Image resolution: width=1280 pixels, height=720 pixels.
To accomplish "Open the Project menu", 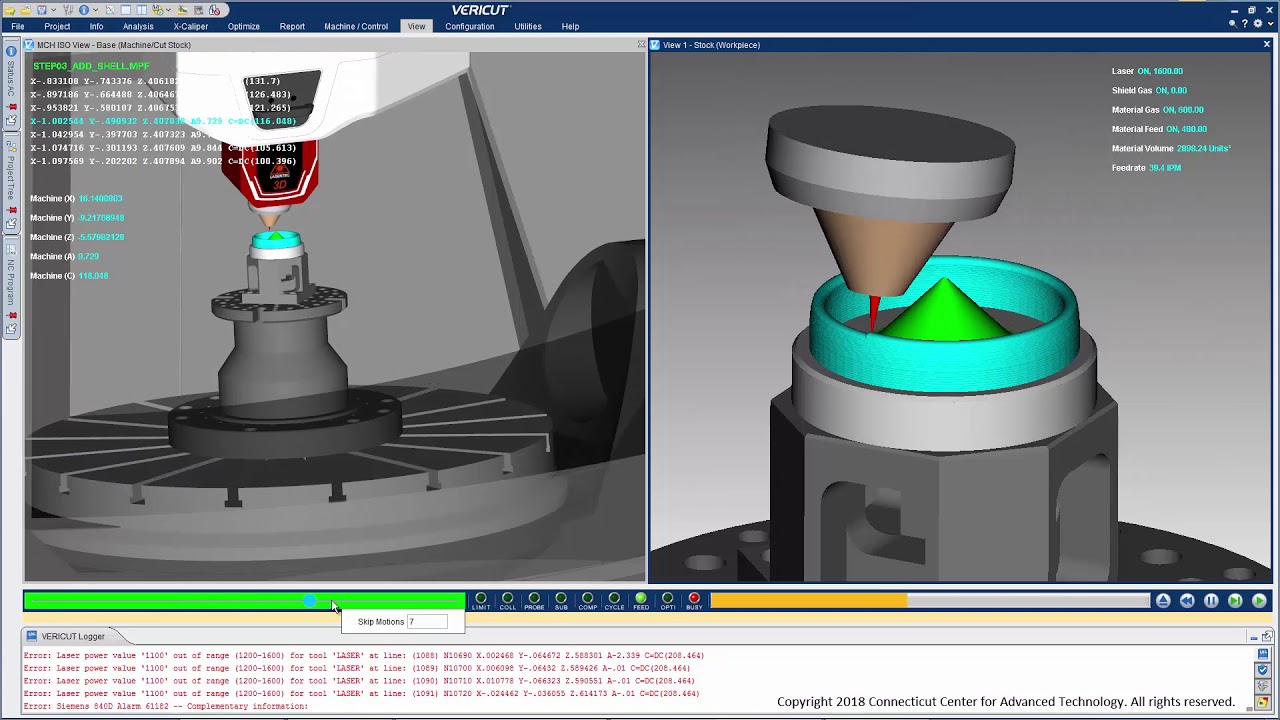I will tap(57, 27).
